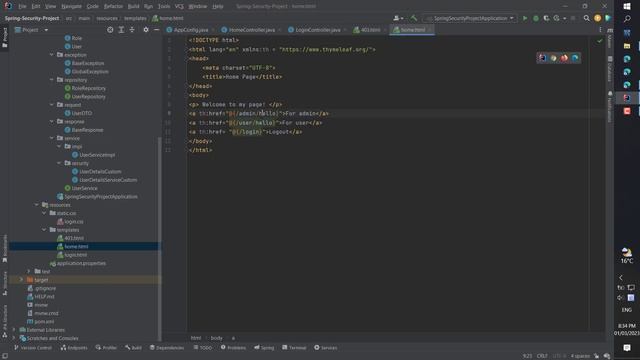This screenshot has height=360, width=640.
Task: Open page in Chrome browser icon
Action: point(553,58)
